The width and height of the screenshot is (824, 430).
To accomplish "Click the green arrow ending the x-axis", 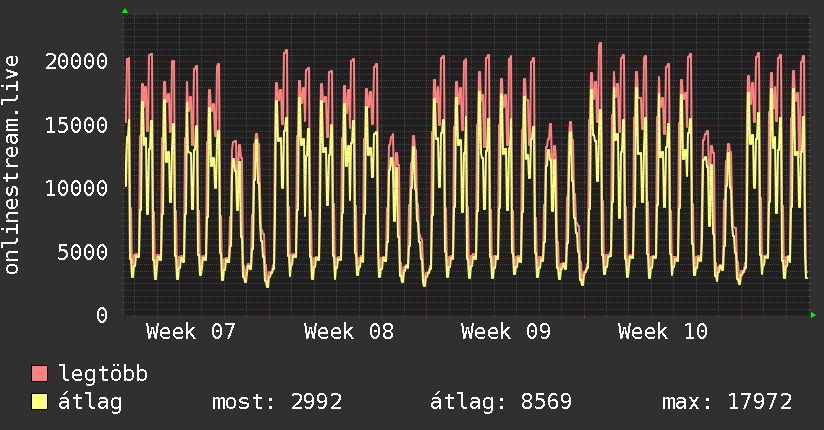I will 813,315.
